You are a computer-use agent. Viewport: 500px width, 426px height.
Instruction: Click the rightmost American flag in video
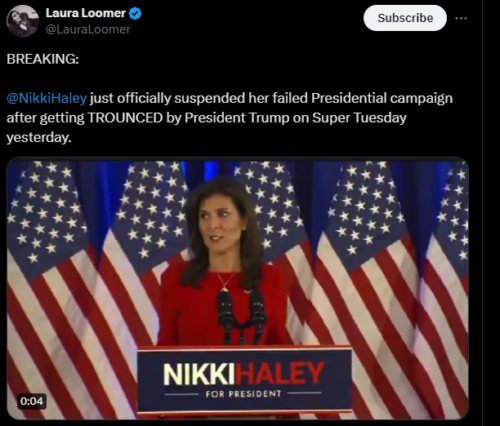[x=445, y=290]
